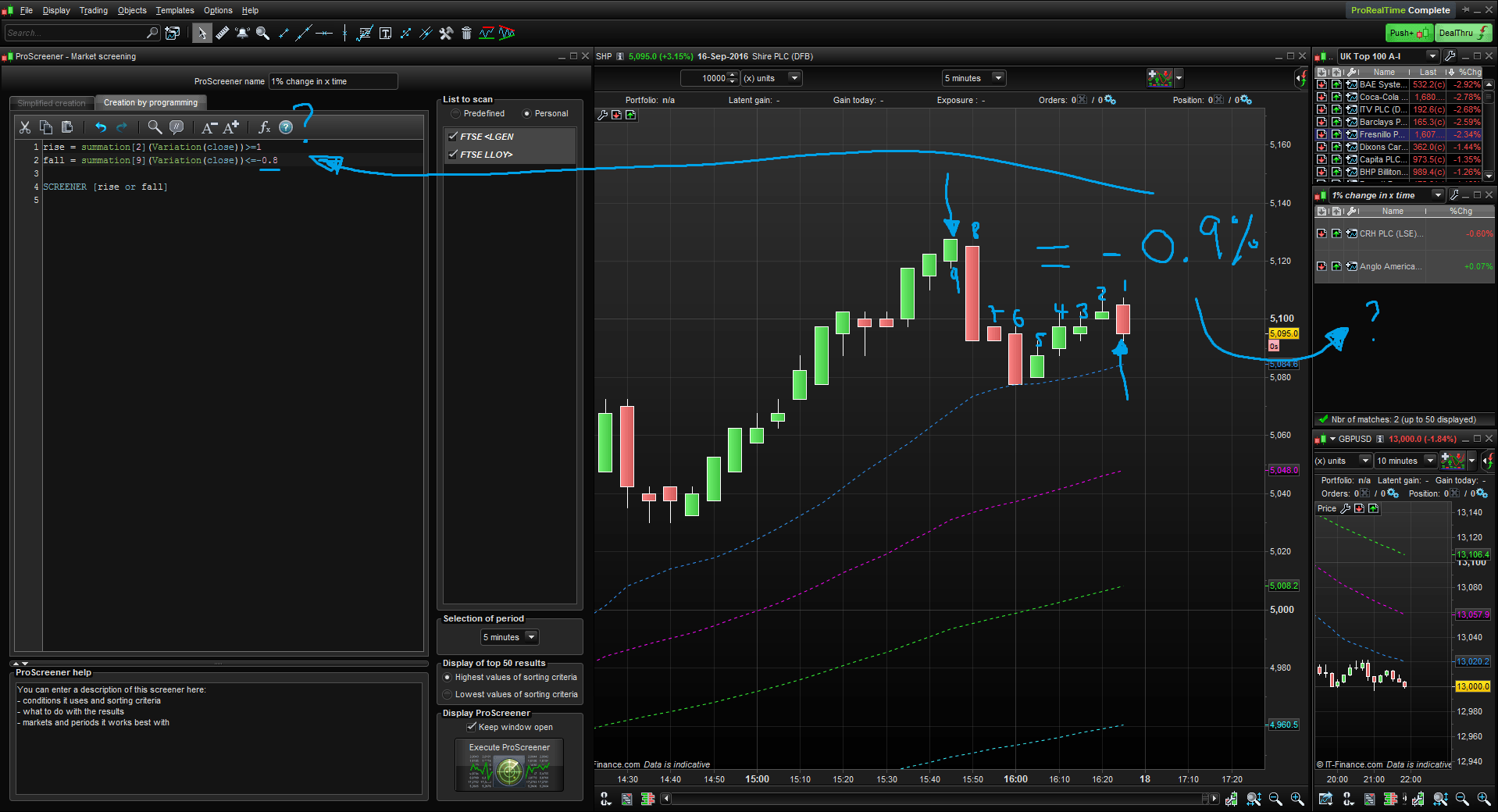Activate the magnifier zoom tool in main toolbar
The height and width of the screenshot is (812, 1498).
point(263,33)
